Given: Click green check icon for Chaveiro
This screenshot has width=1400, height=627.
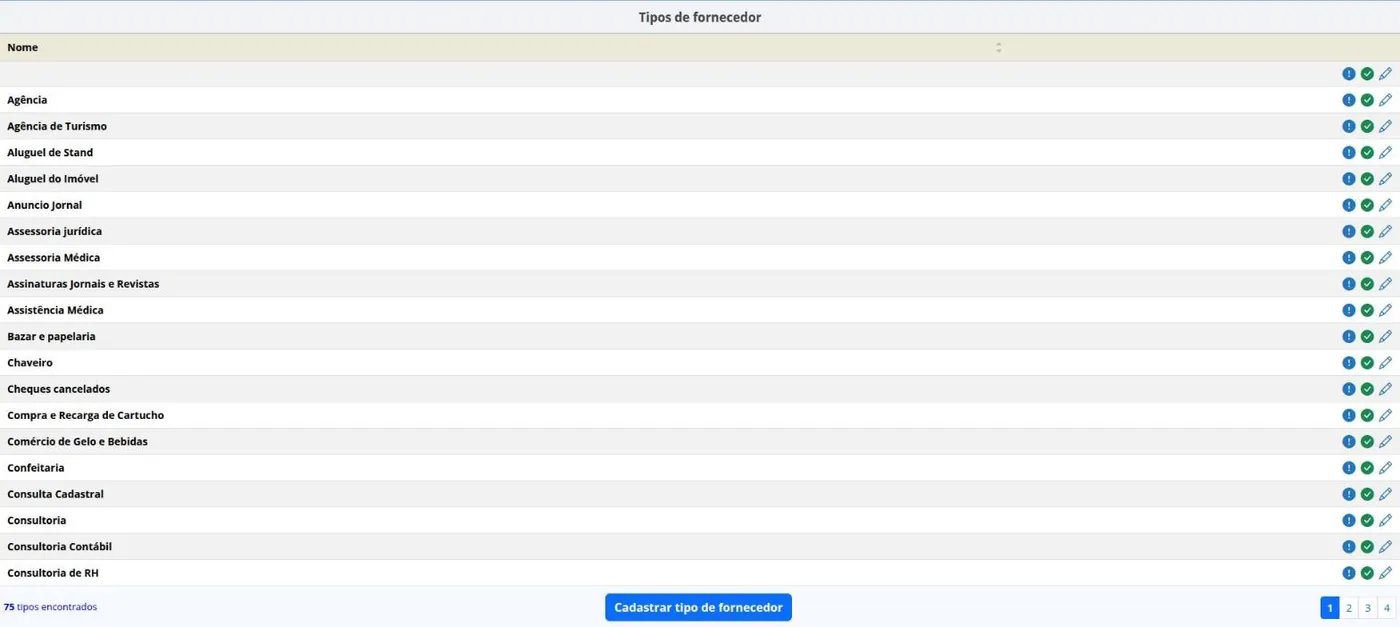Looking at the screenshot, I should tap(1367, 363).
